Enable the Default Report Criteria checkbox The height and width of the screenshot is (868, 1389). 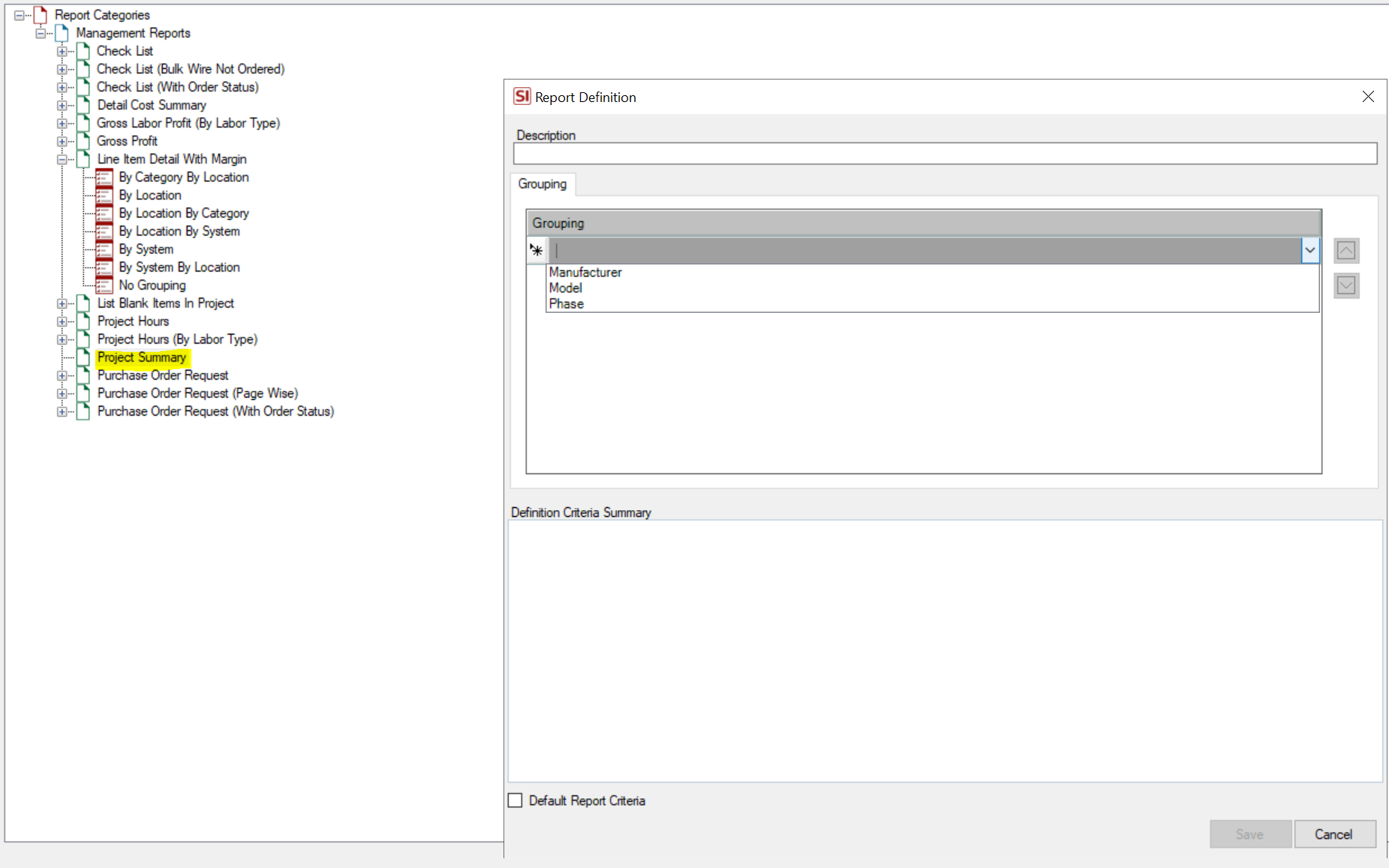[515, 800]
